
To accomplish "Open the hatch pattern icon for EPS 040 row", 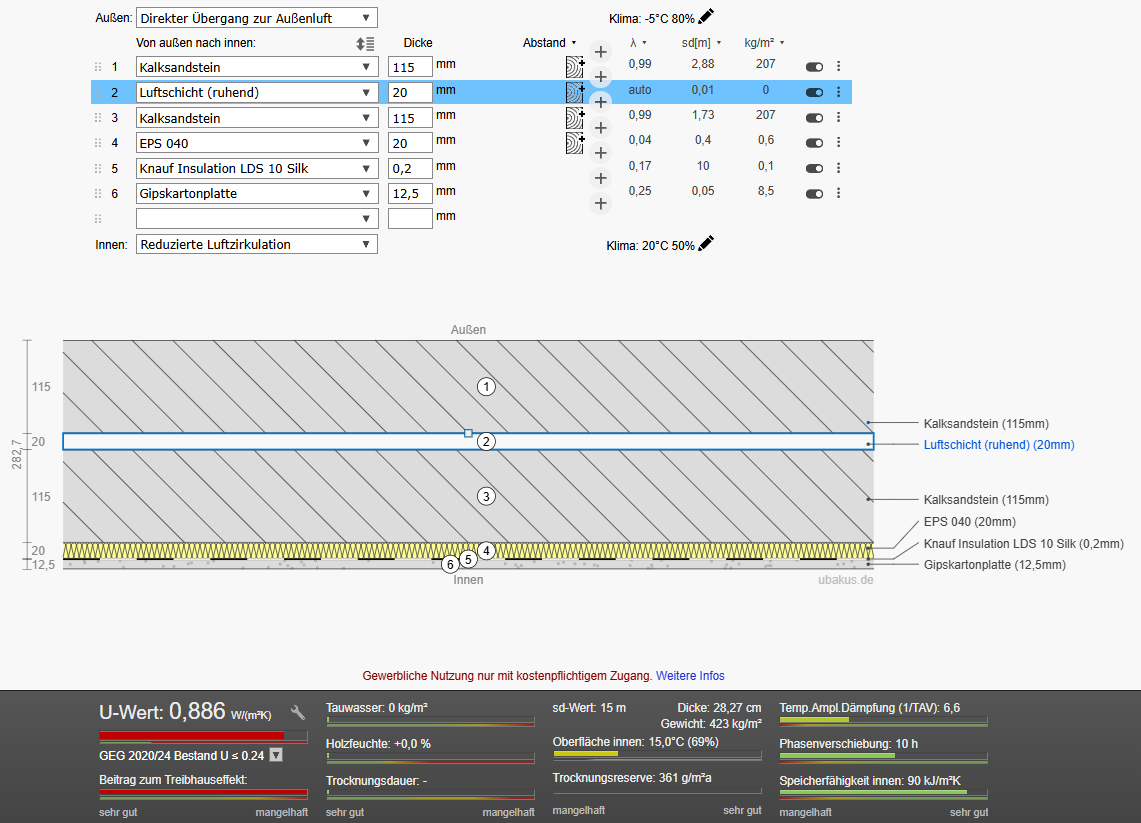I will (x=575, y=143).
